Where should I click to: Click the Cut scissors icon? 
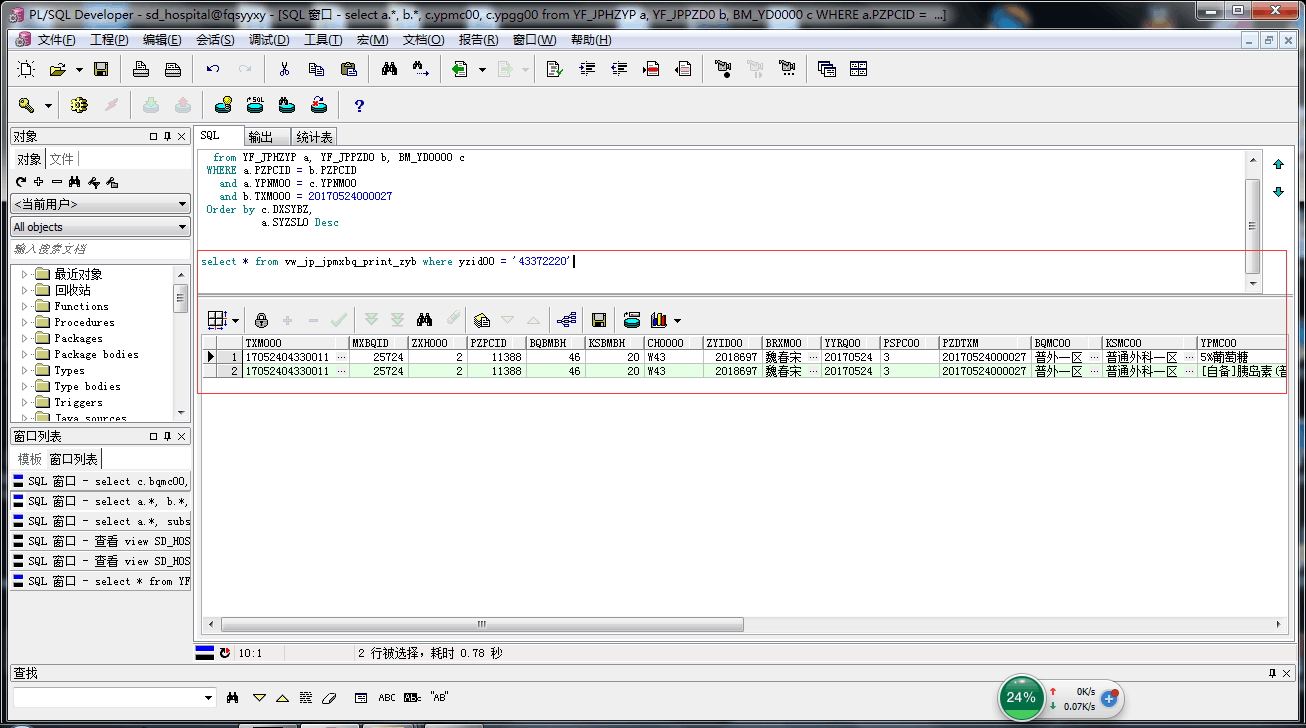[x=284, y=69]
